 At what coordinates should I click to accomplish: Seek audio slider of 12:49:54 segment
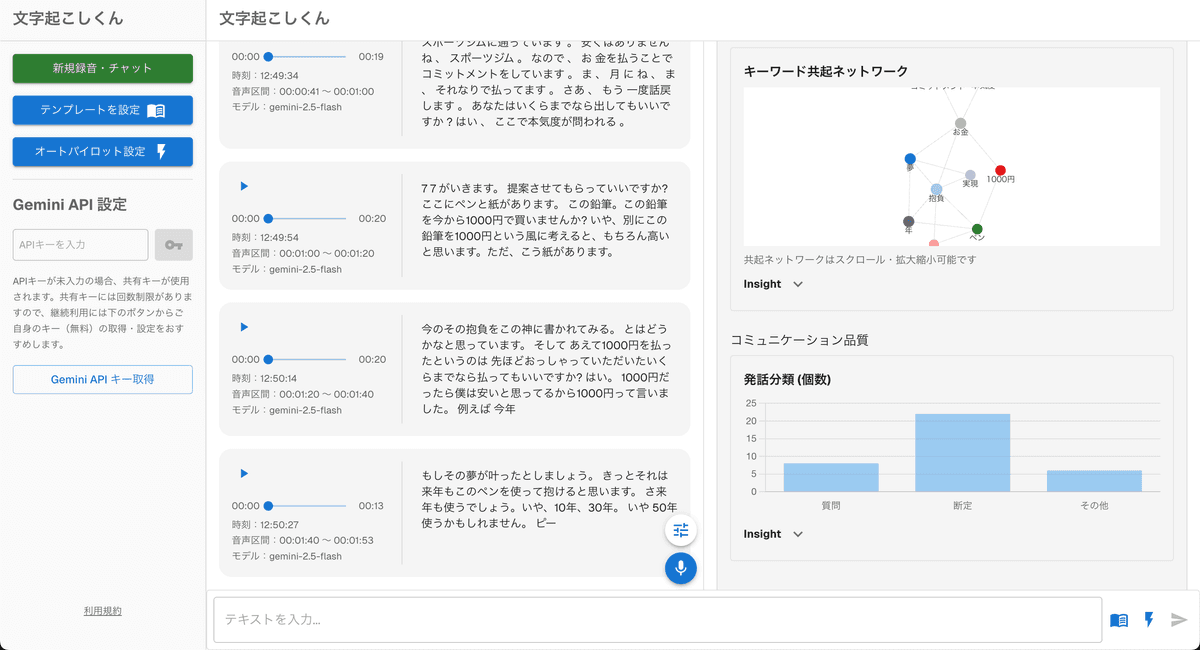pyautogui.click(x=307, y=218)
